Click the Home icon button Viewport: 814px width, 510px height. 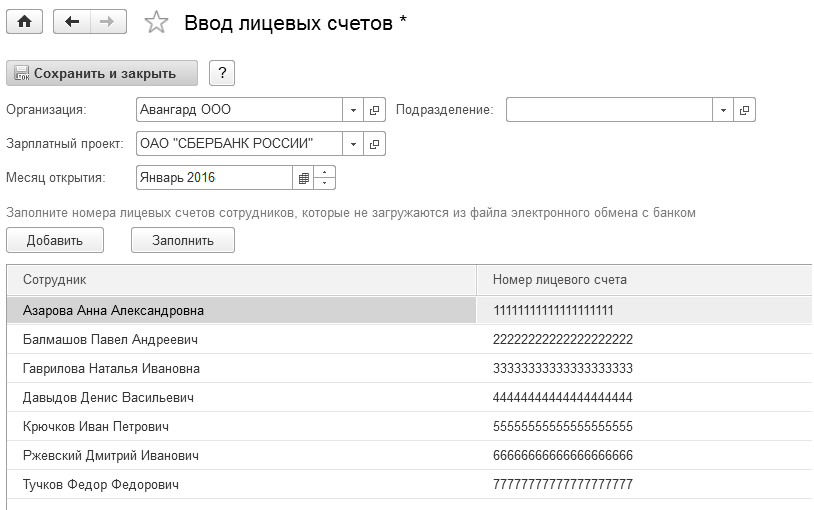coord(24,22)
